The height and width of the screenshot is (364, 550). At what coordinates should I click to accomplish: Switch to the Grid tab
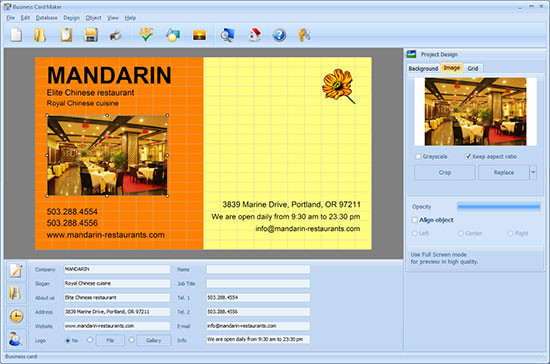(472, 68)
